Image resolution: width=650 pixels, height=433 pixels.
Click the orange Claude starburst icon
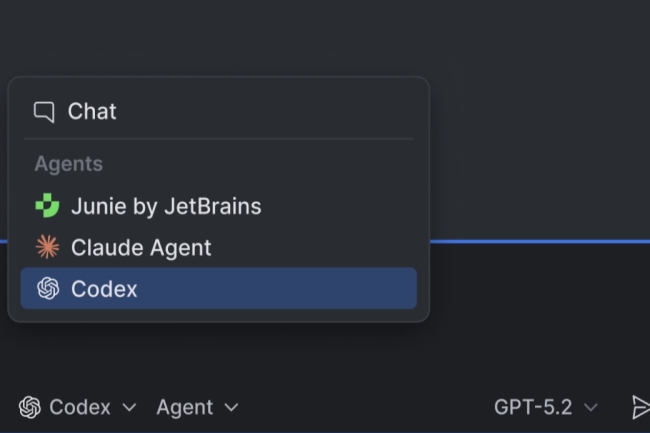point(47,247)
